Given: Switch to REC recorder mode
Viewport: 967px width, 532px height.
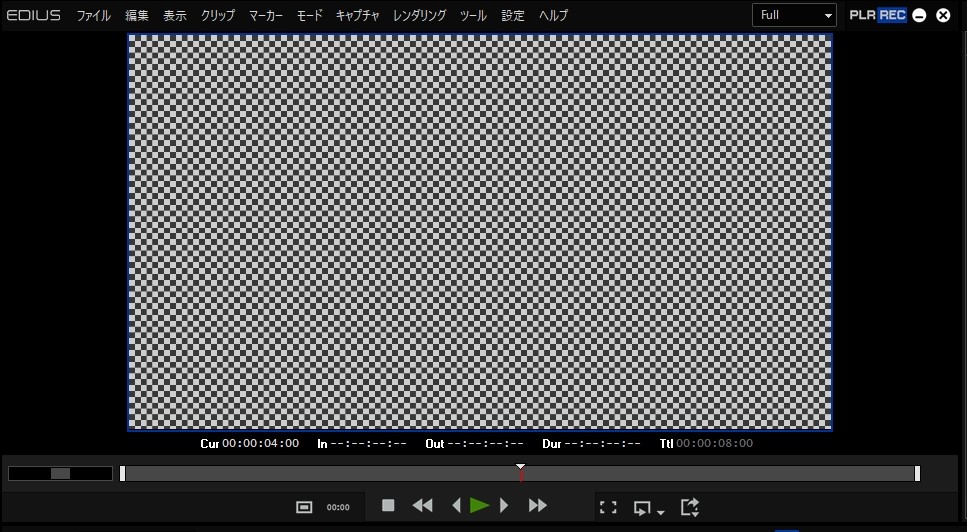Looking at the screenshot, I should click(x=892, y=15).
